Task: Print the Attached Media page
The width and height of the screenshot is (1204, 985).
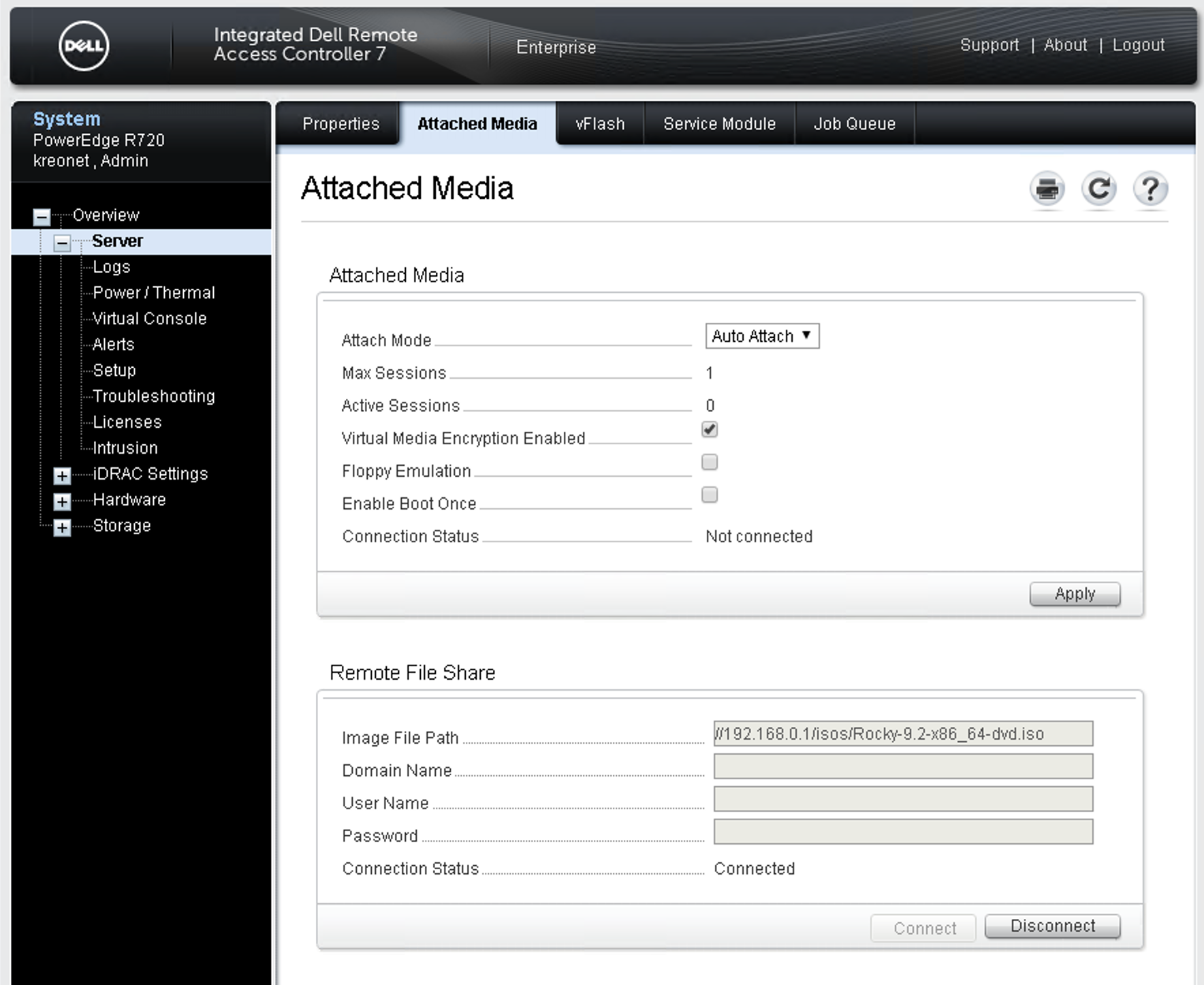Action: pyautogui.click(x=1047, y=189)
